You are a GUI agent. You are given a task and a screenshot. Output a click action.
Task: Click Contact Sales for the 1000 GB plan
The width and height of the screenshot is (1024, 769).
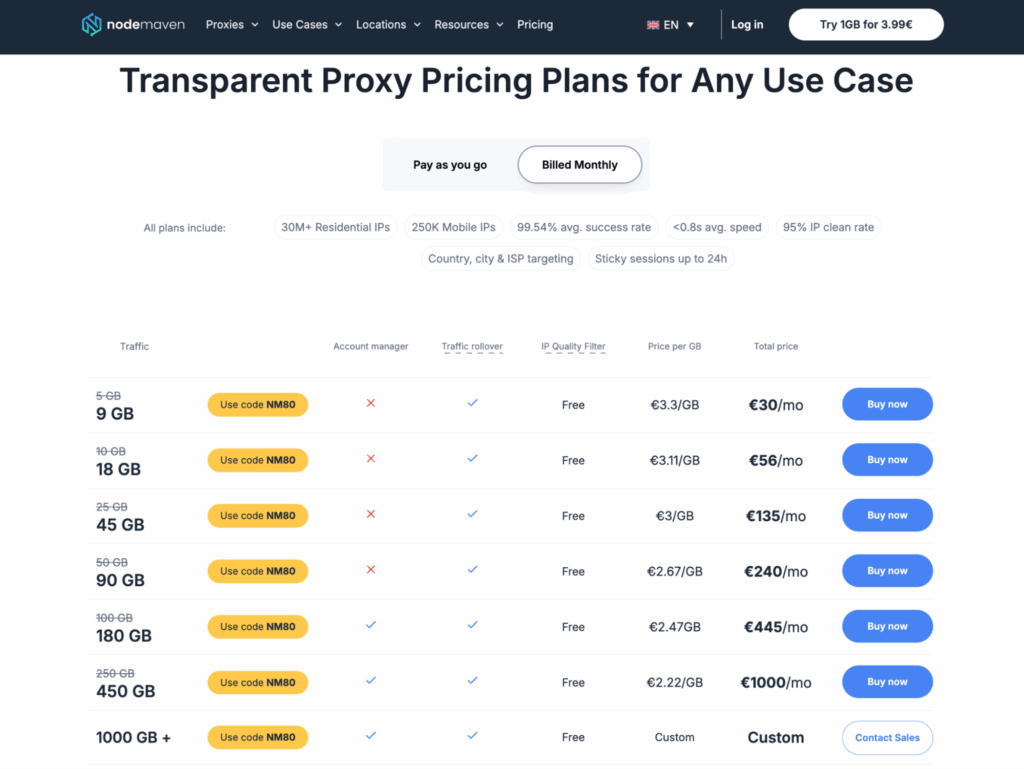pyautogui.click(x=887, y=737)
